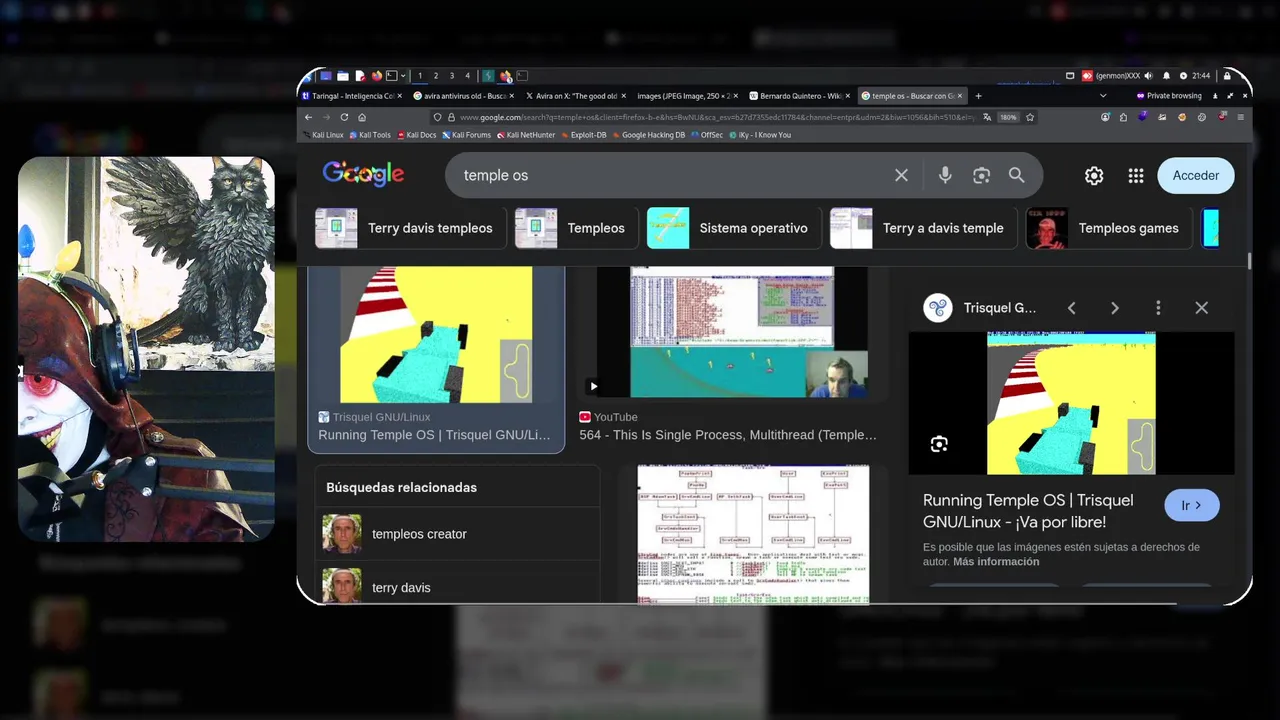Go to the Firefox home page
The image size is (1280, 720).
pyautogui.click(x=362, y=117)
